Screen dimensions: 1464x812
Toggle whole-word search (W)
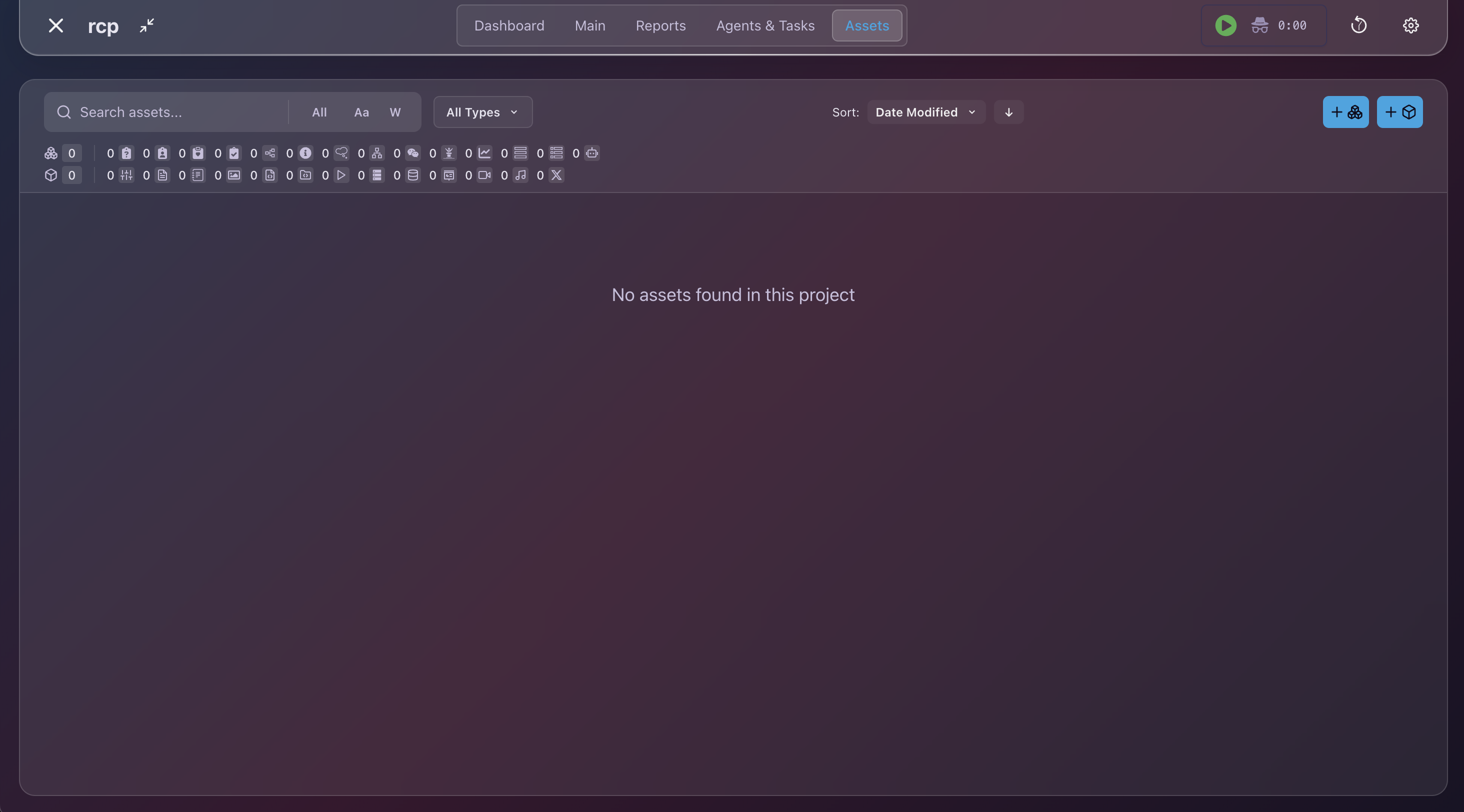pyautogui.click(x=395, y=112)
